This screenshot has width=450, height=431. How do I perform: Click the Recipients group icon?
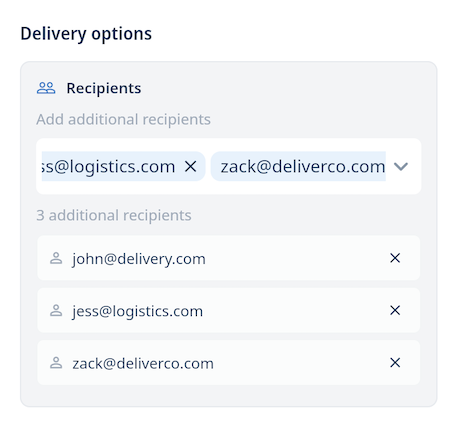(x=46, y=88)
